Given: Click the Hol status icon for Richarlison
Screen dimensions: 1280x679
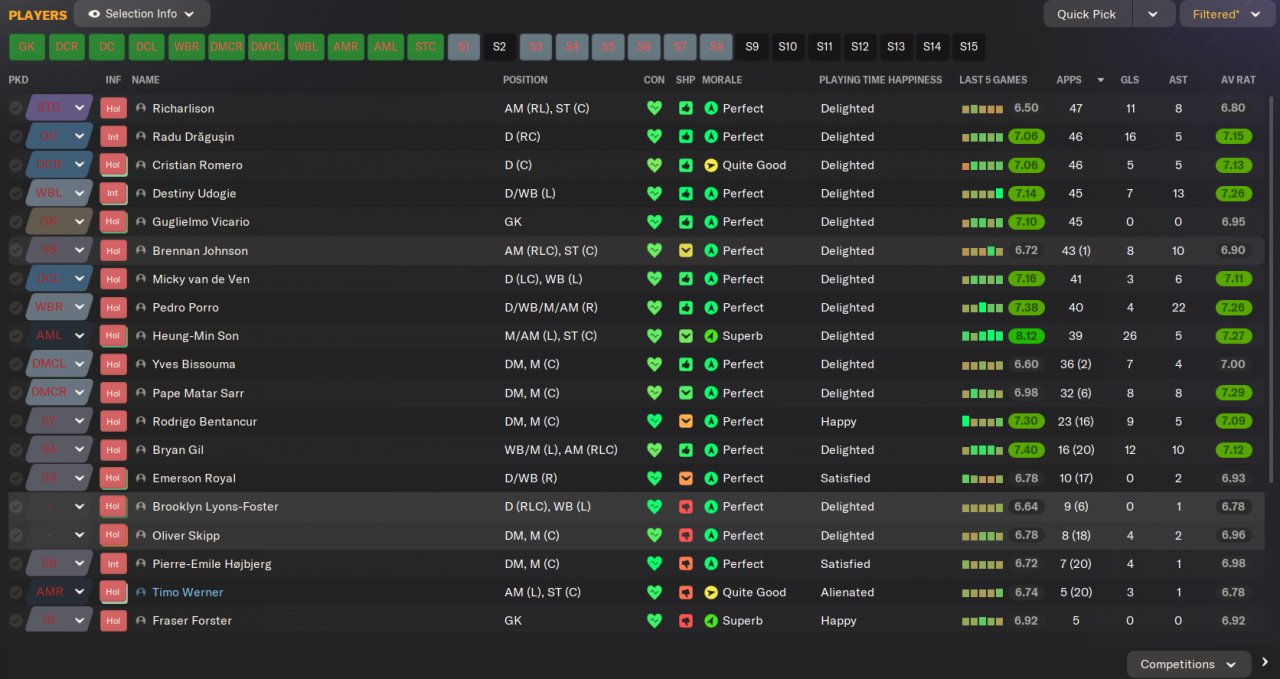Looking at the screenshot, I should [x=113, y=108].
